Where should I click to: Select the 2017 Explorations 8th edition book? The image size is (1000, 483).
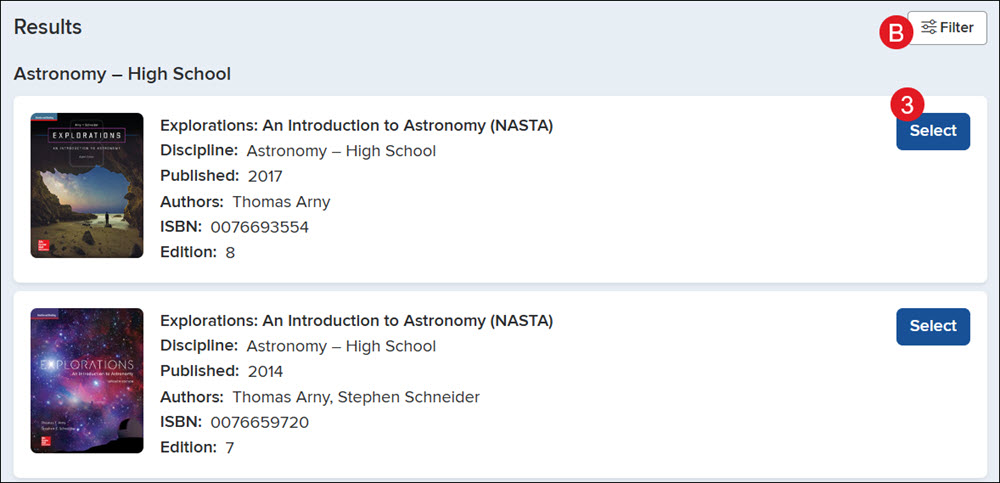tap(933, 131)
